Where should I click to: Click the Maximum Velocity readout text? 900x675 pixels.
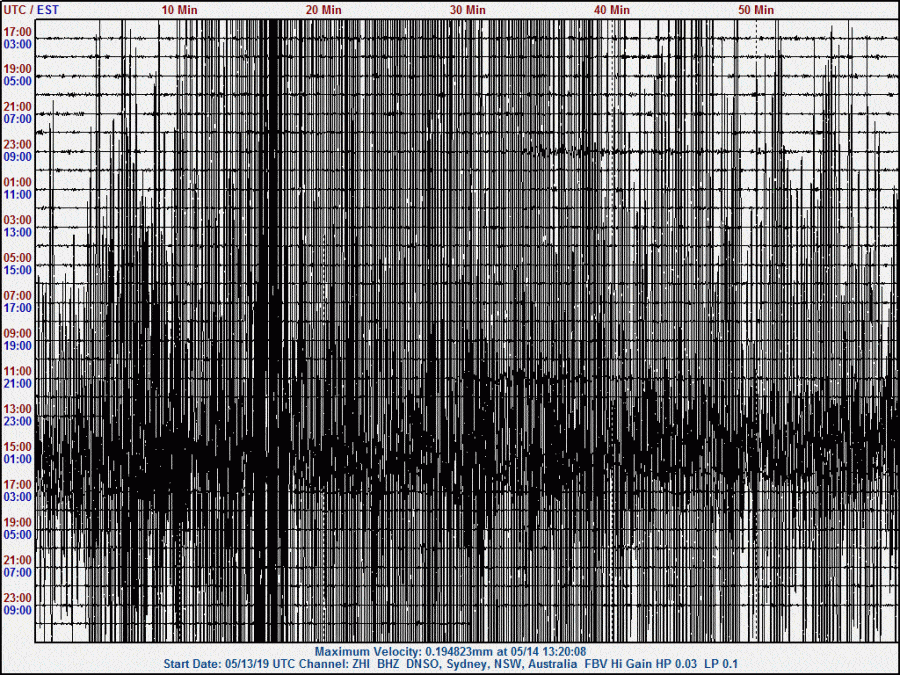click(450, 651)
